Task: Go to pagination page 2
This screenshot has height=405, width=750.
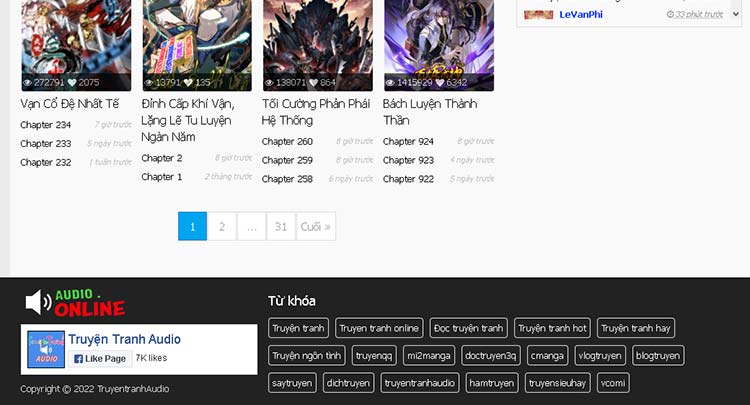Action: [222, 227]
